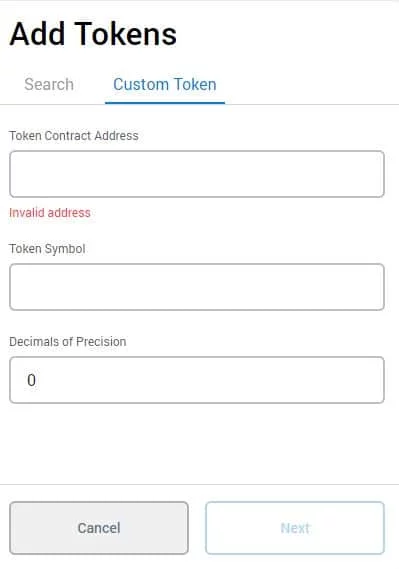
Task: Select the Custom Token tab
Action: tap(165, 85)
